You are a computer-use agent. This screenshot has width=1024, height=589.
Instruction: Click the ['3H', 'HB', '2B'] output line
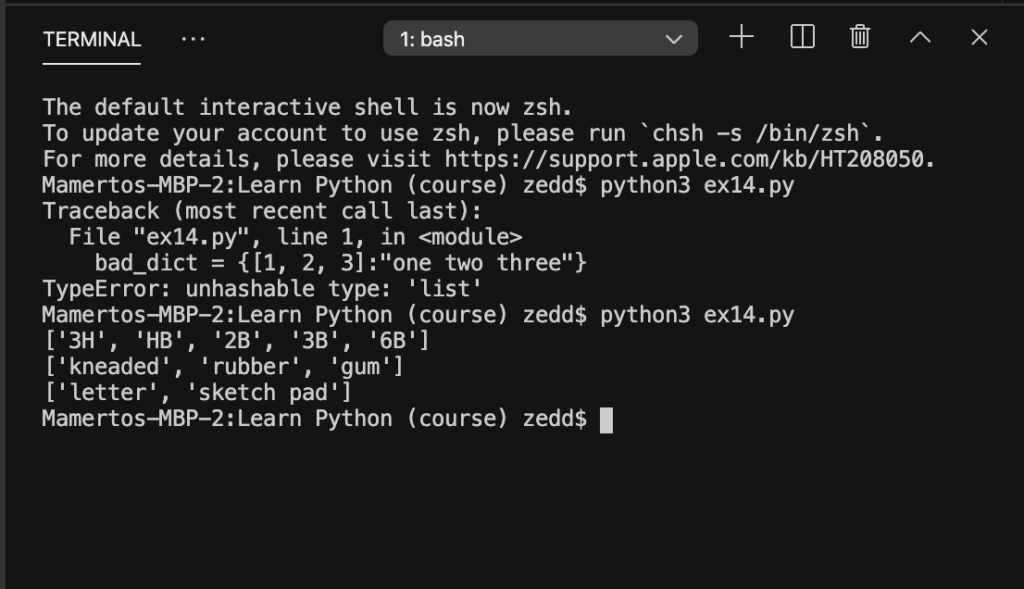pos(236,340)
